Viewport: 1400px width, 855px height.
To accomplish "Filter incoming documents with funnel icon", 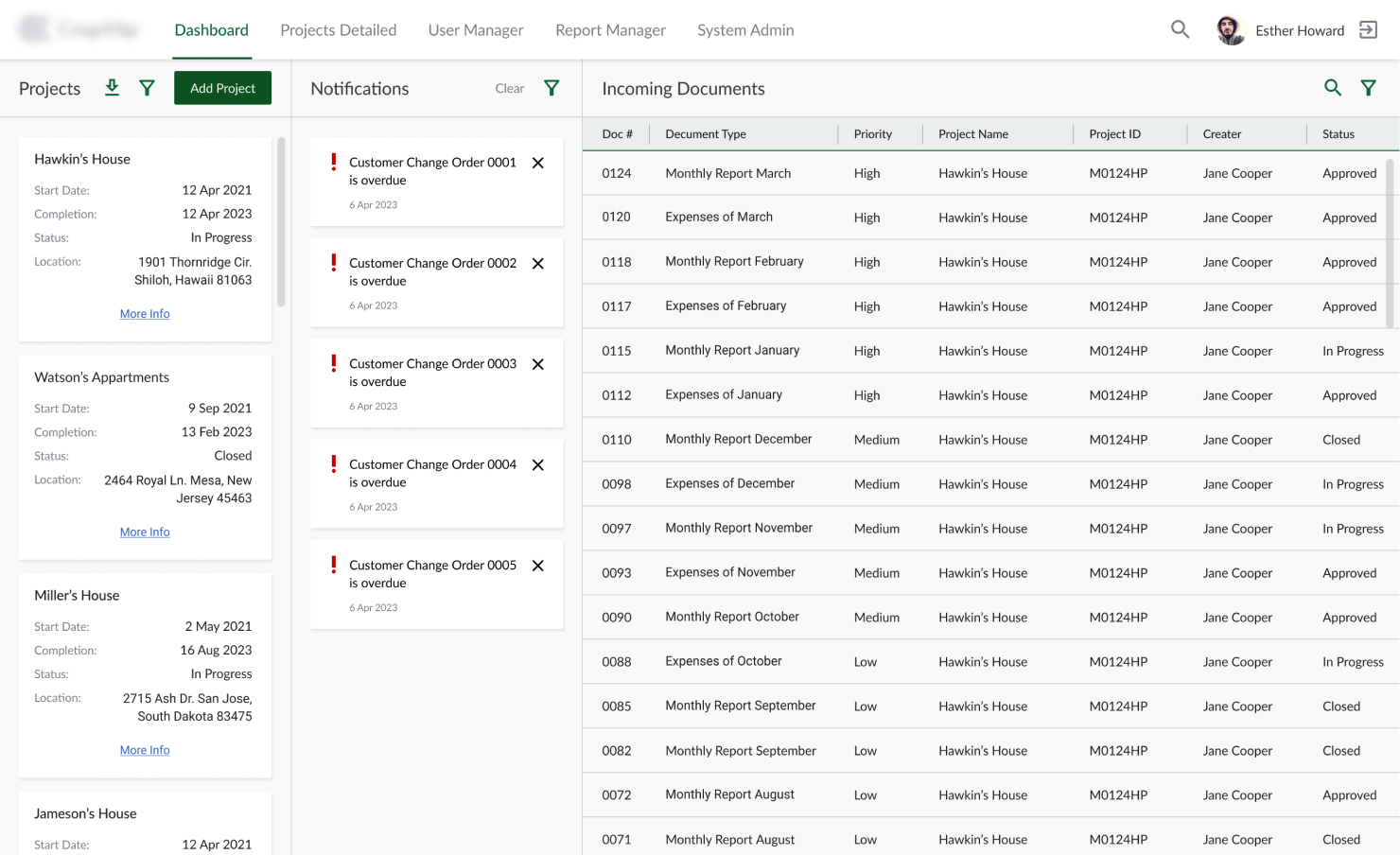I will pos(1368,88).
